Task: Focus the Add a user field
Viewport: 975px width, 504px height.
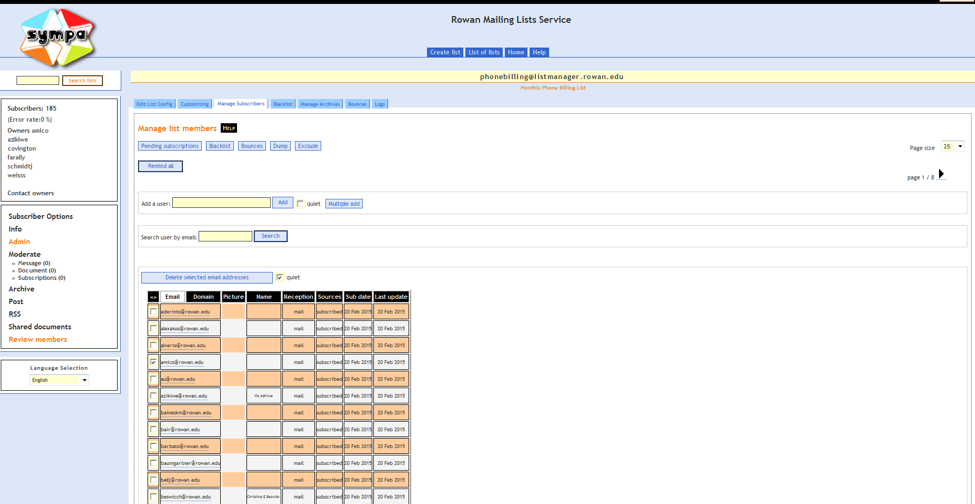Action: 221,203
